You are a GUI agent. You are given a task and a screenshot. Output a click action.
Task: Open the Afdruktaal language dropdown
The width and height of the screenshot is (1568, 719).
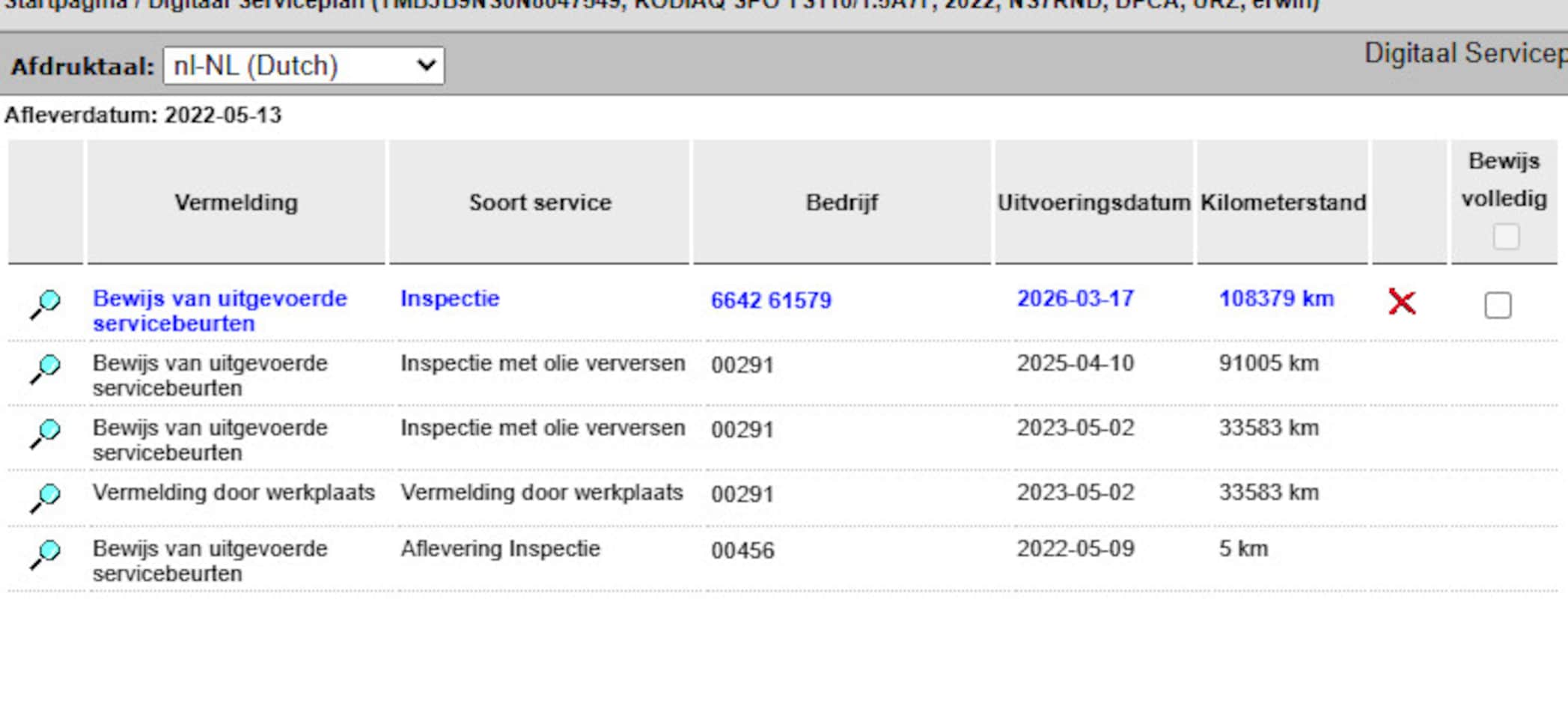303,66
